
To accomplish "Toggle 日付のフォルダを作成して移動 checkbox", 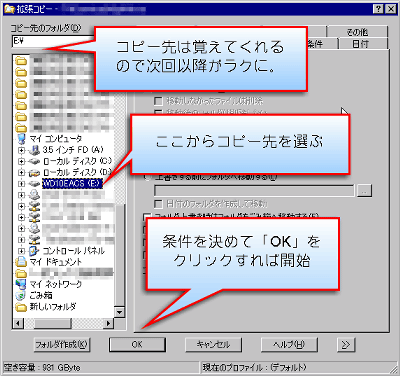I will click(158, 203).
